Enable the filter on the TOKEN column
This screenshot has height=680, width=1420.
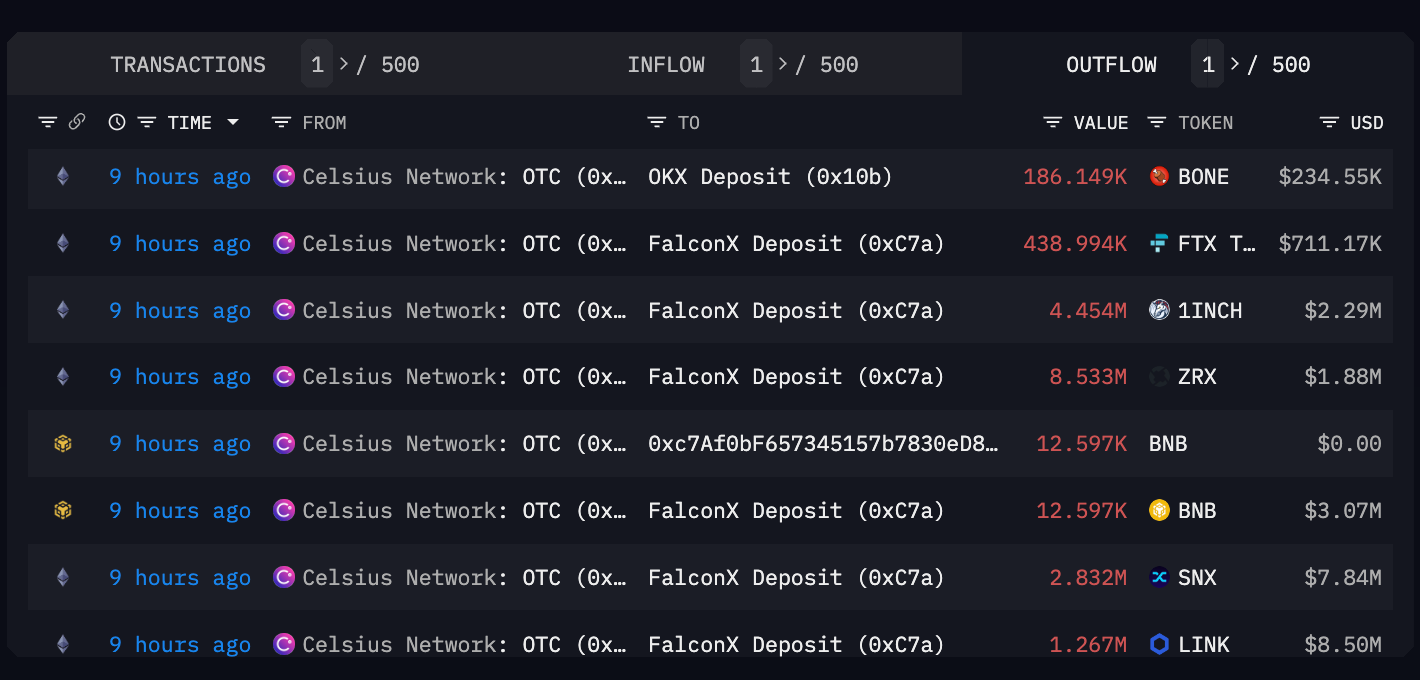click(x=1157, y=122)
